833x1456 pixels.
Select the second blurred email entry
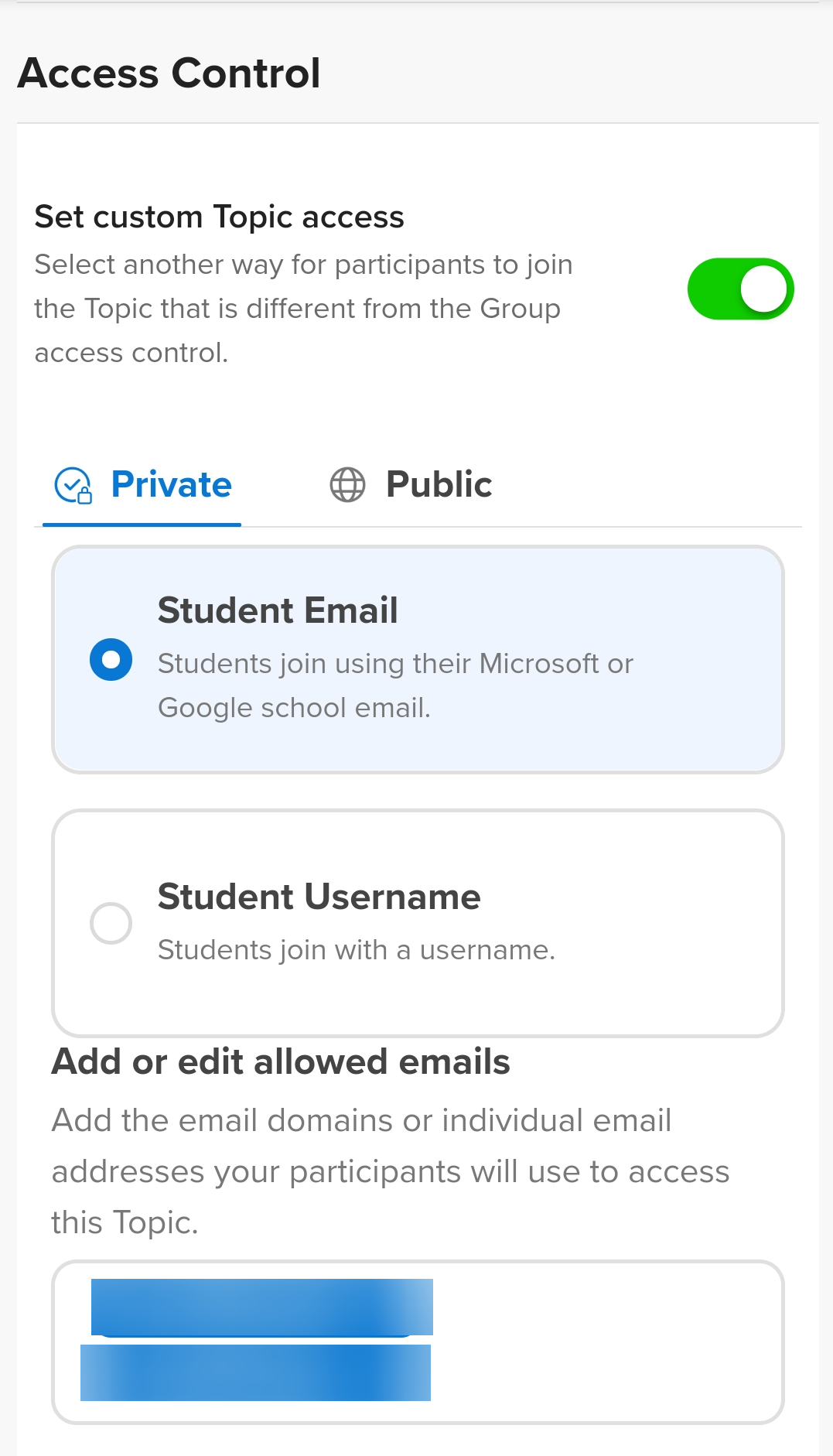(255, 1372)
